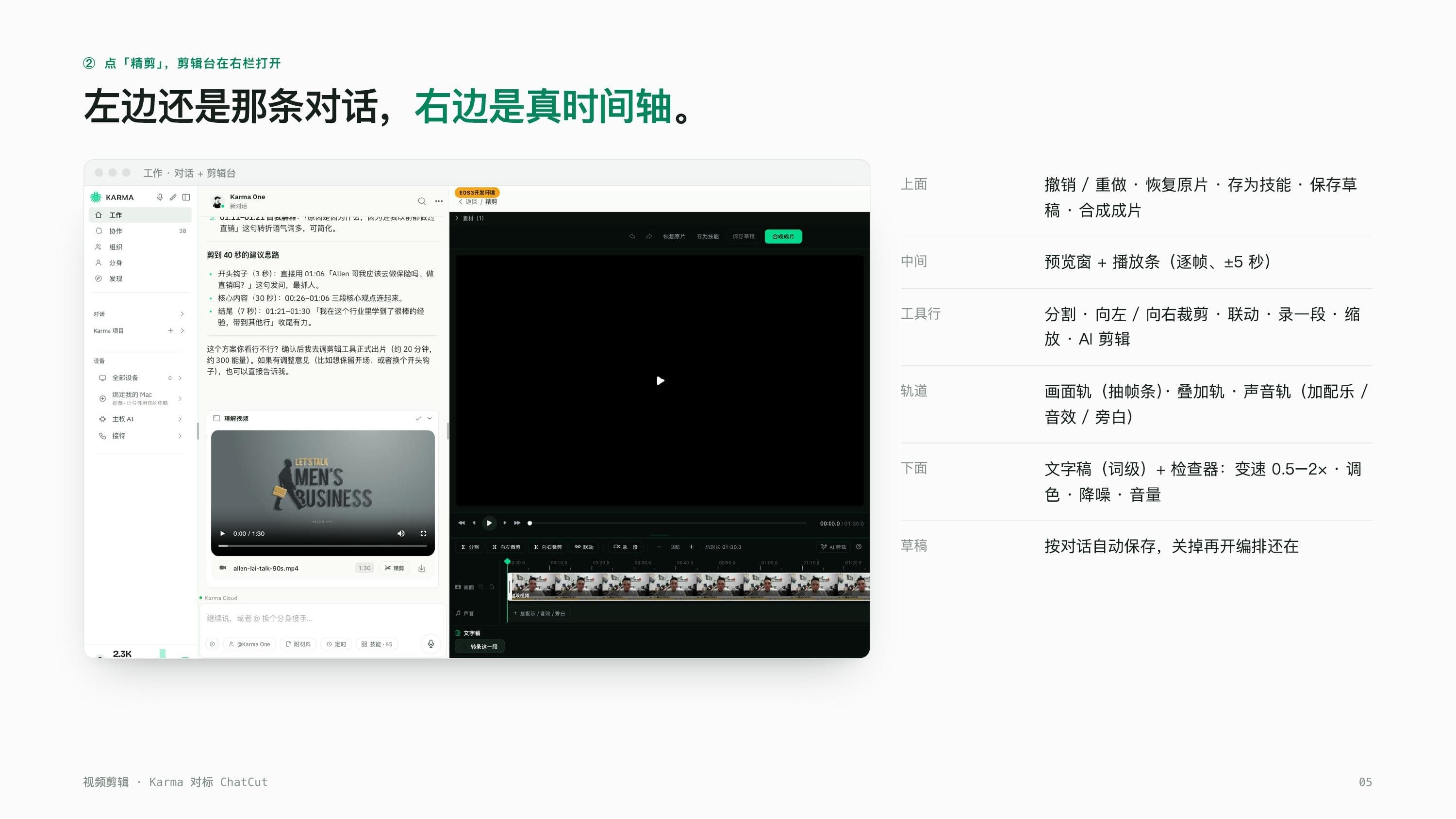
Task: Enter fullscreen on the chat video player
Action: tap(423, 534)
